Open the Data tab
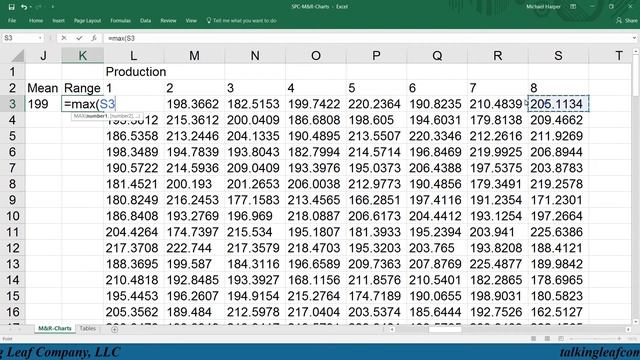Screen dimensions: 640x360 pyautogui.click(x=145, y=20)
